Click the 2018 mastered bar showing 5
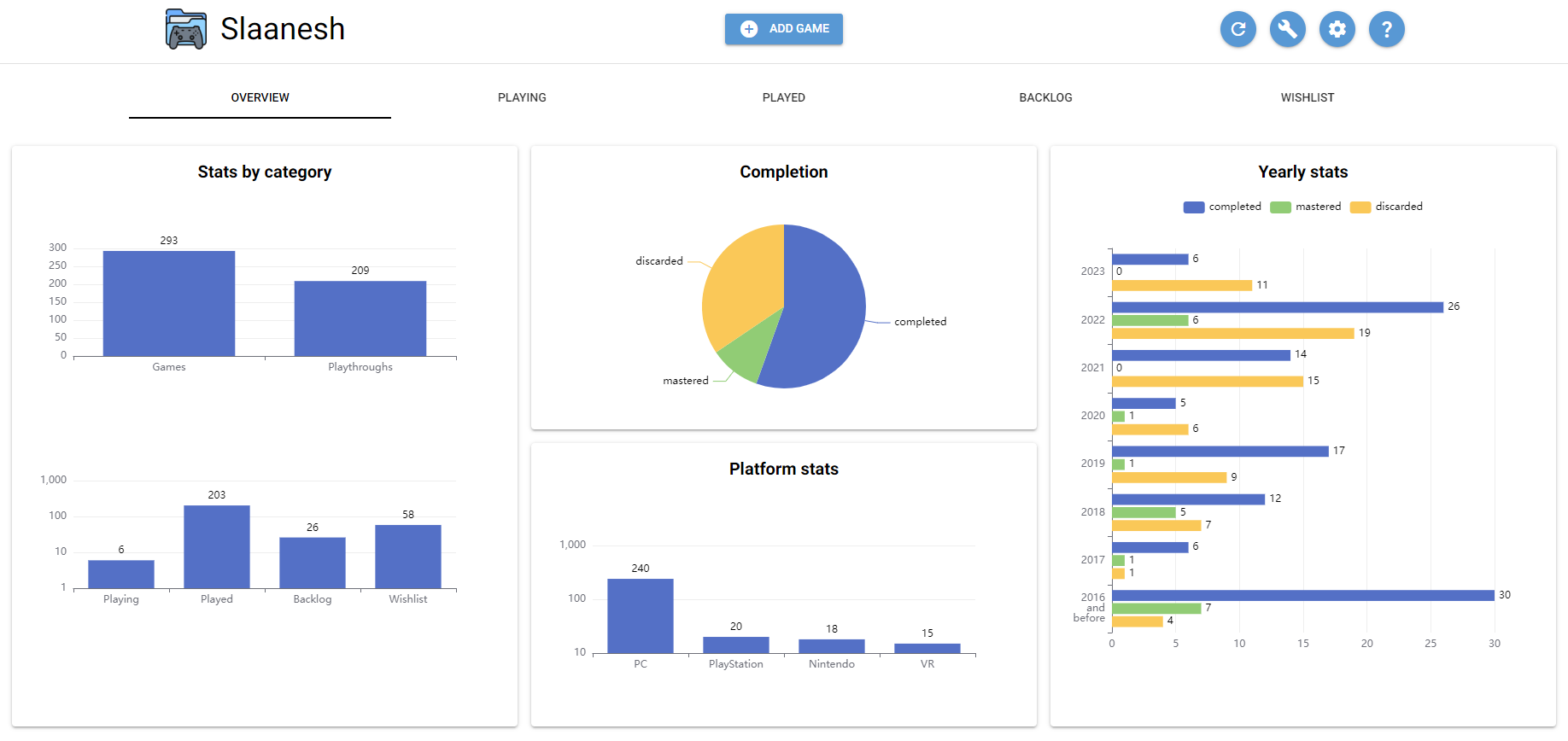Screen dimensions: 1568x741 pos(1144,512)
